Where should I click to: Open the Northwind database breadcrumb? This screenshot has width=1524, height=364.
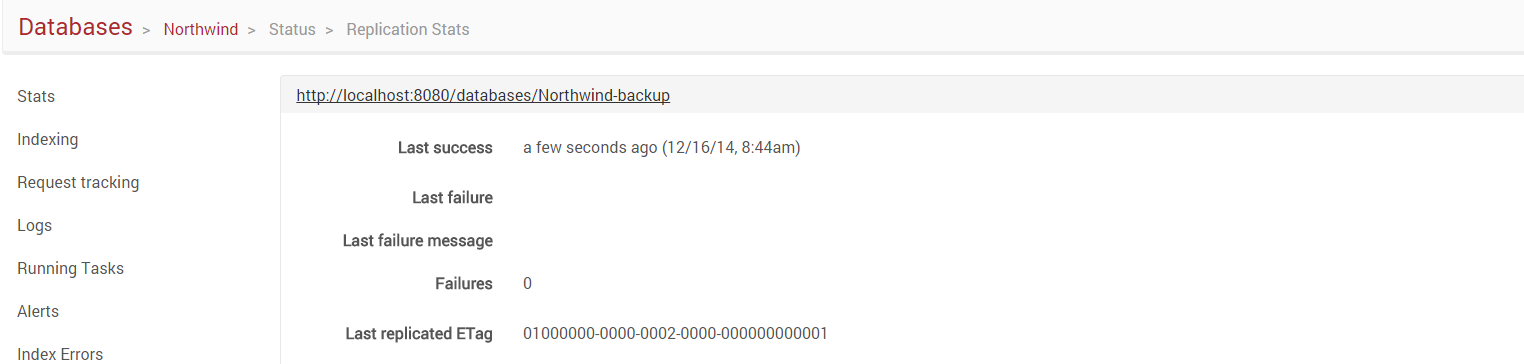pyautogui.click(x=201, y=29)
